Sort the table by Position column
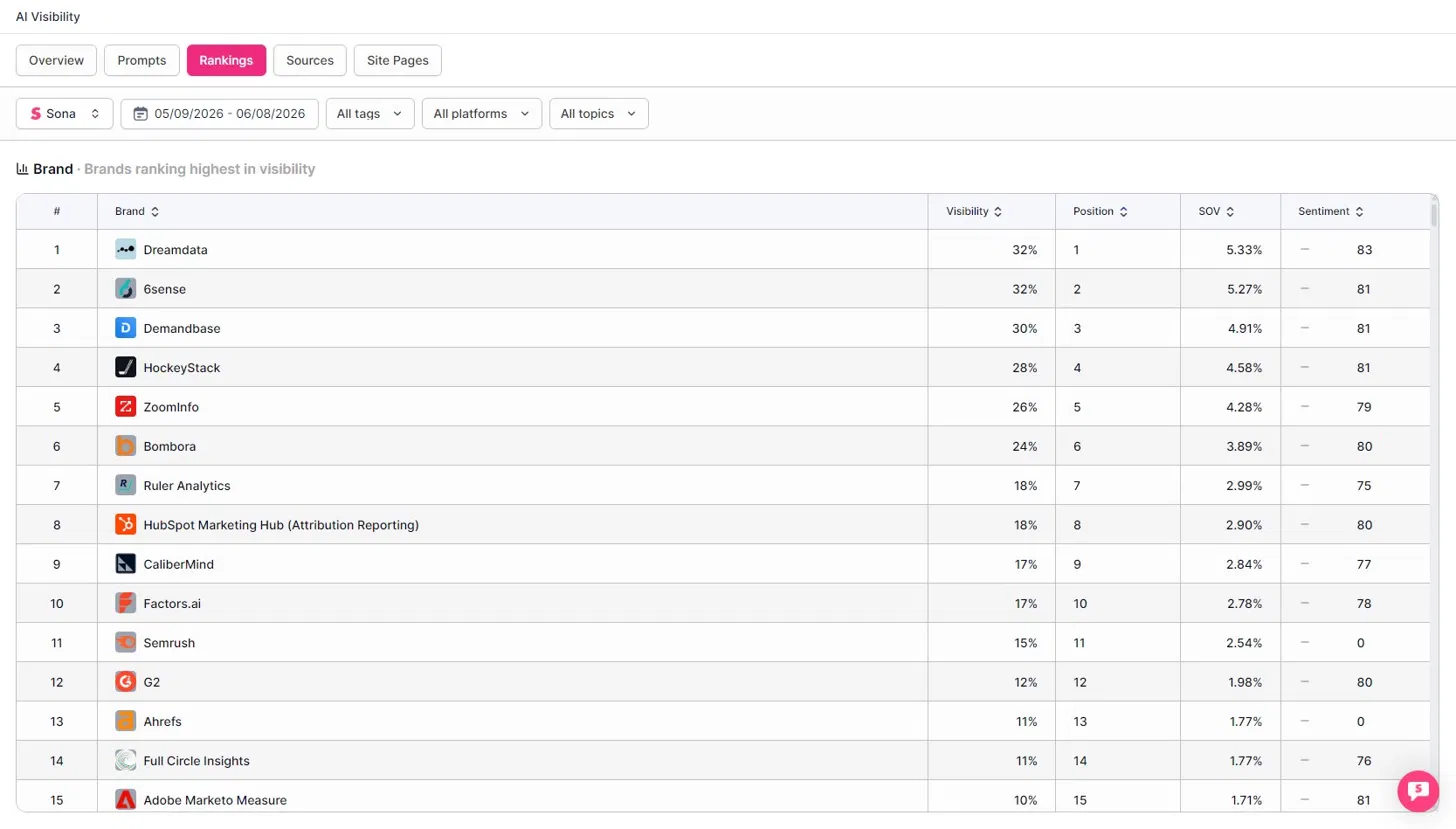 click(x=1100, y=212)
